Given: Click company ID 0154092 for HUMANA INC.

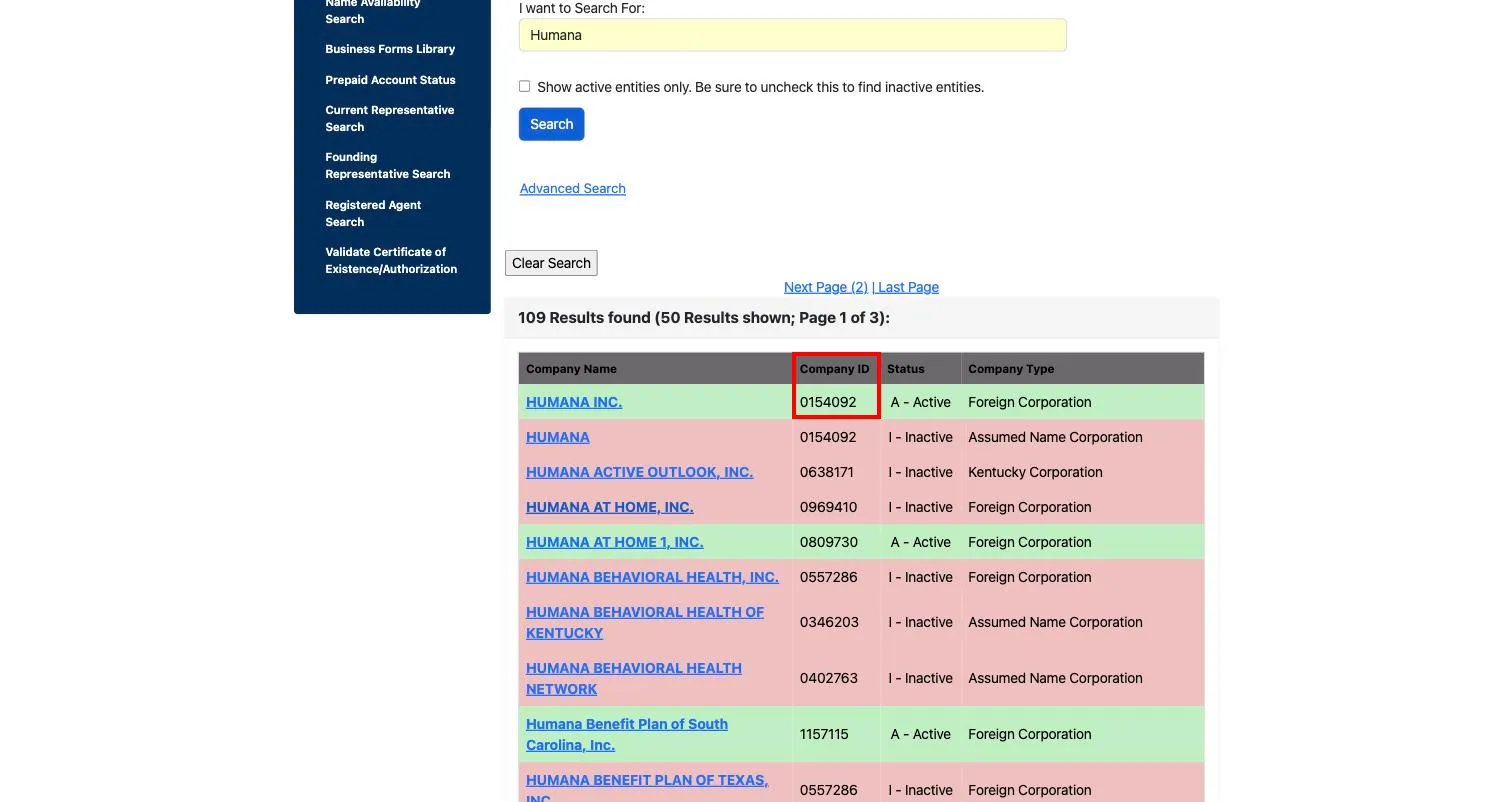Looking at the screenshot, I should pos(828,402).
